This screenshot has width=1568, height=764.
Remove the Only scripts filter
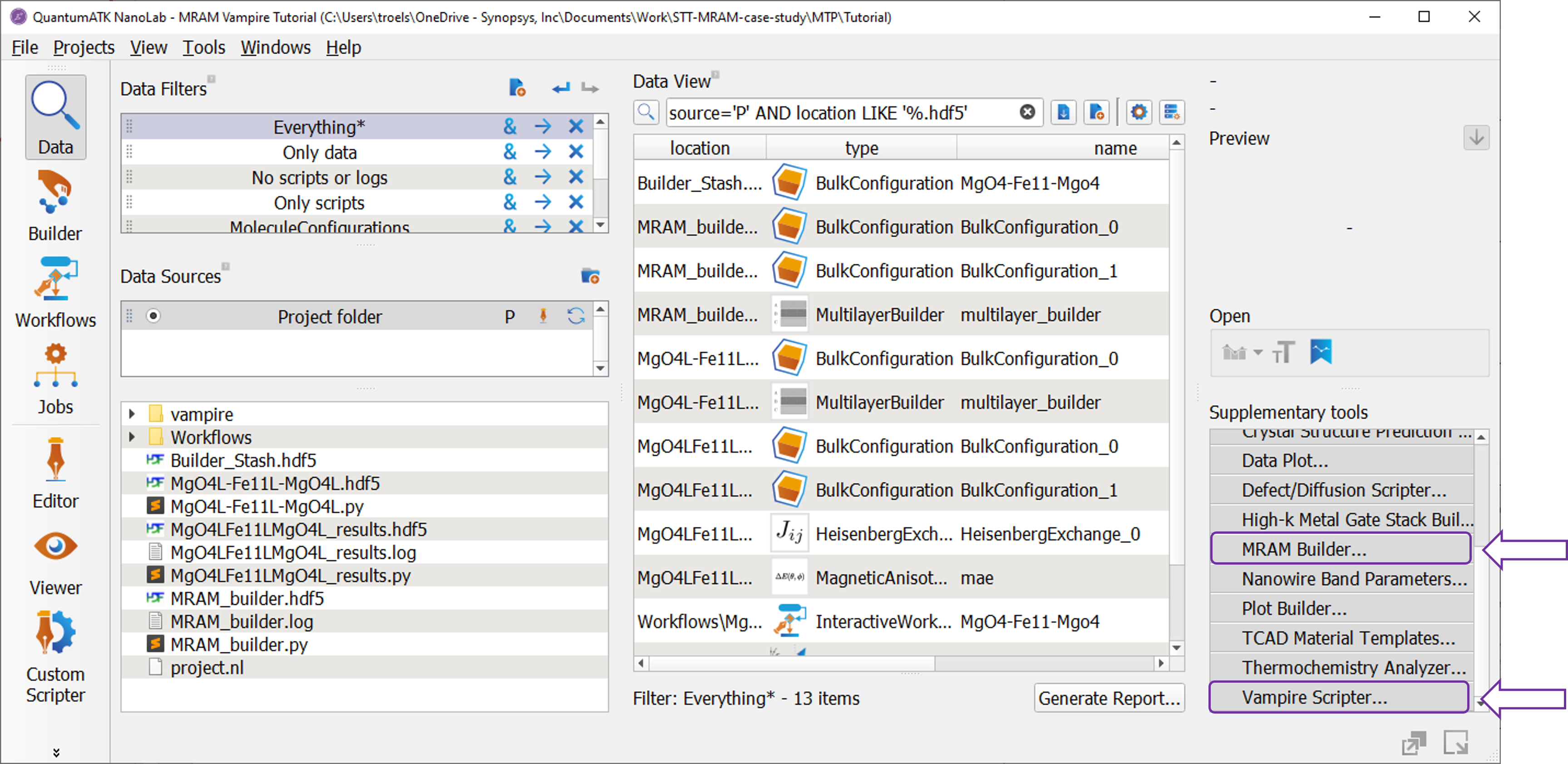(x=576, y=202)
